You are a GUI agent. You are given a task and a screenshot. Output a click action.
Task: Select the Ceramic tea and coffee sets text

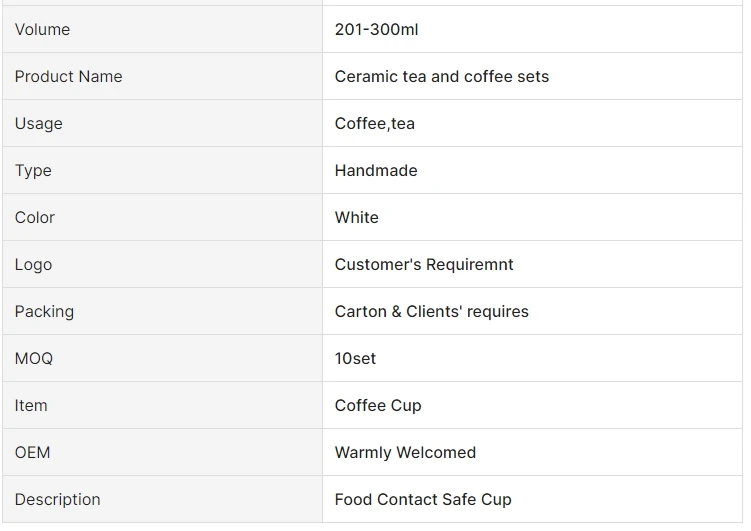point(441,77)
